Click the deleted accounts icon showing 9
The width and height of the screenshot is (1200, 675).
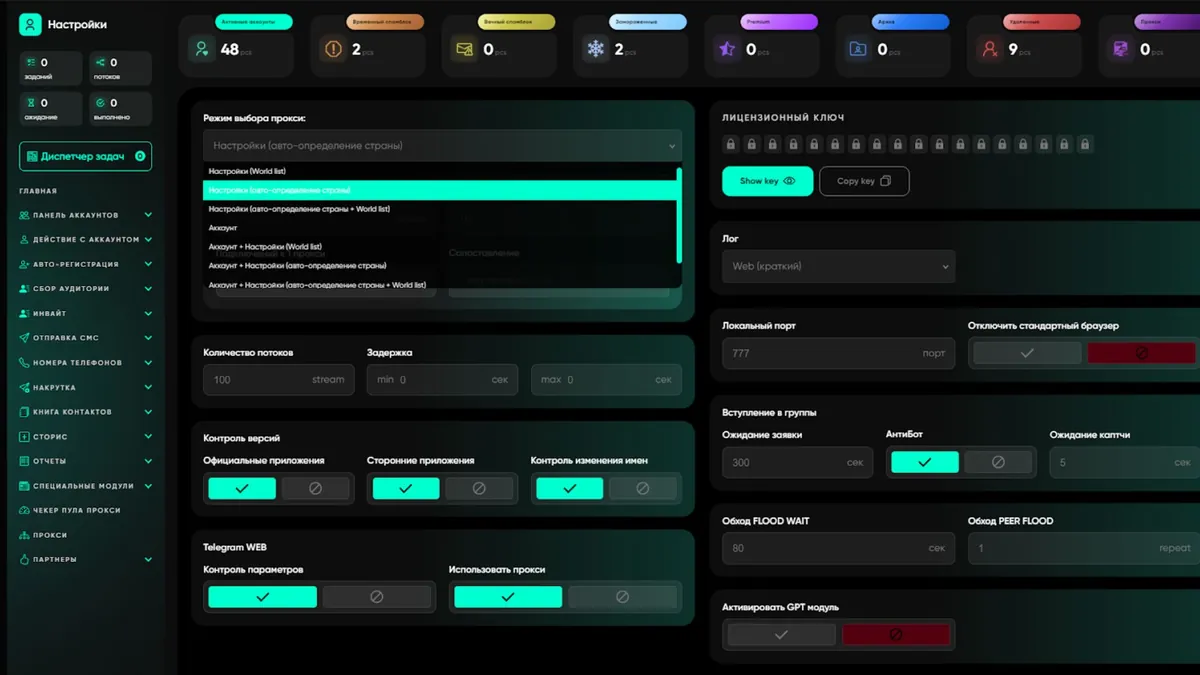pos(989,49)
